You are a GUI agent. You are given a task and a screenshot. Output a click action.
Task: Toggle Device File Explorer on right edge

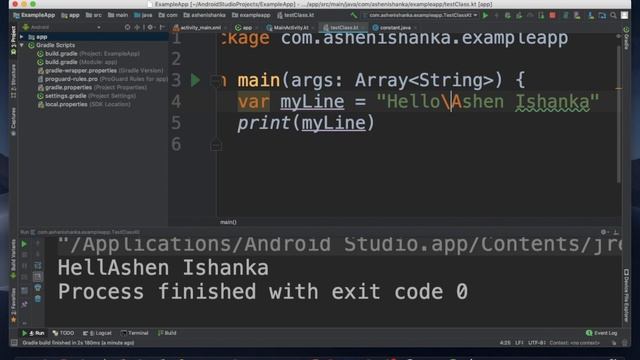[x=626, y=295]
